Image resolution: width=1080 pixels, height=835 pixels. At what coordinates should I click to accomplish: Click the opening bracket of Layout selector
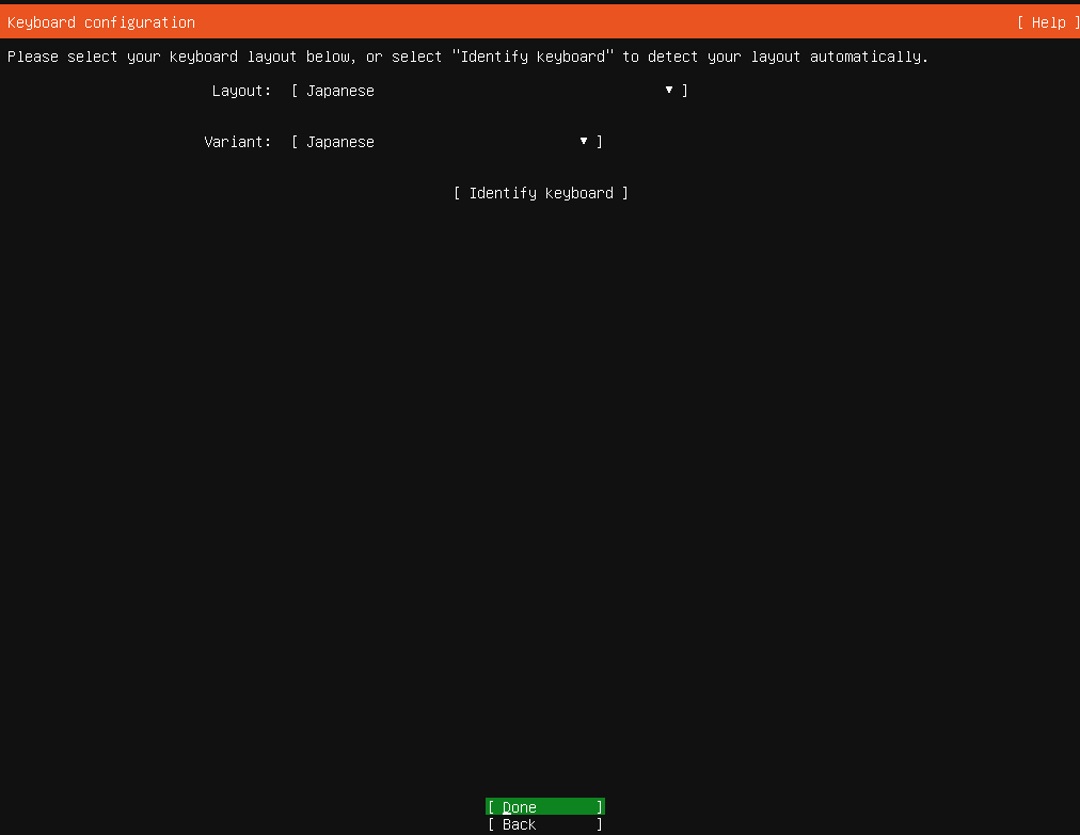pos(295,91)
